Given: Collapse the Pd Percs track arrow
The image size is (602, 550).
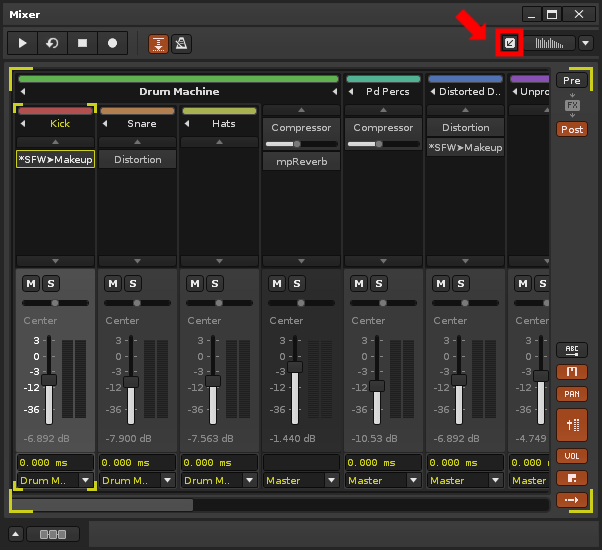Looking at the screenshot, I should (x=351, y=92).
